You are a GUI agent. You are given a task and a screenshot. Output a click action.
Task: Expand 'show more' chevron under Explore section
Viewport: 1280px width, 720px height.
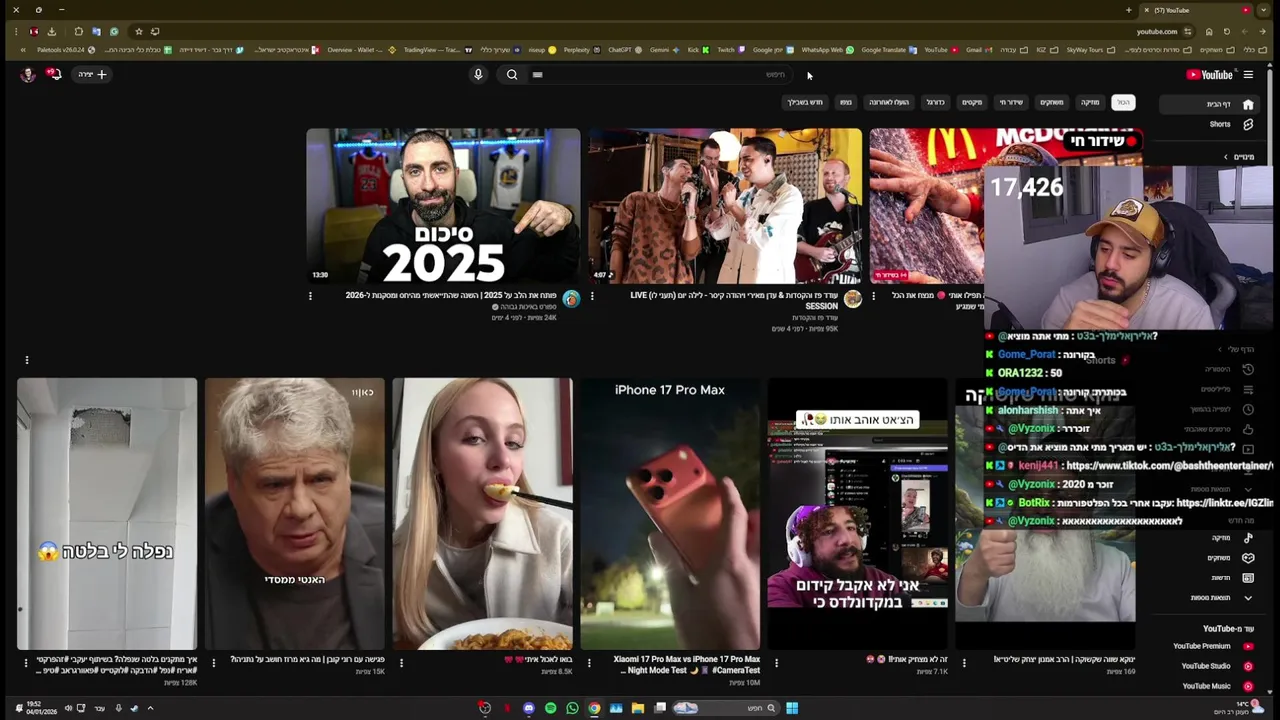tap(1247, 598)
